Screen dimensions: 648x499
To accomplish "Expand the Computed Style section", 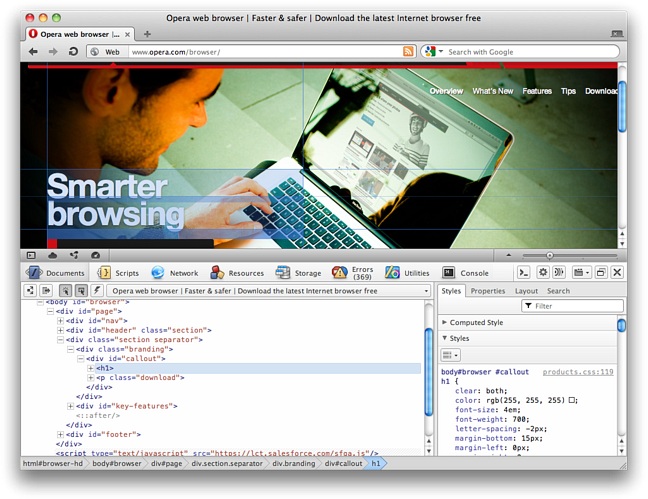I will pos(445,323).
